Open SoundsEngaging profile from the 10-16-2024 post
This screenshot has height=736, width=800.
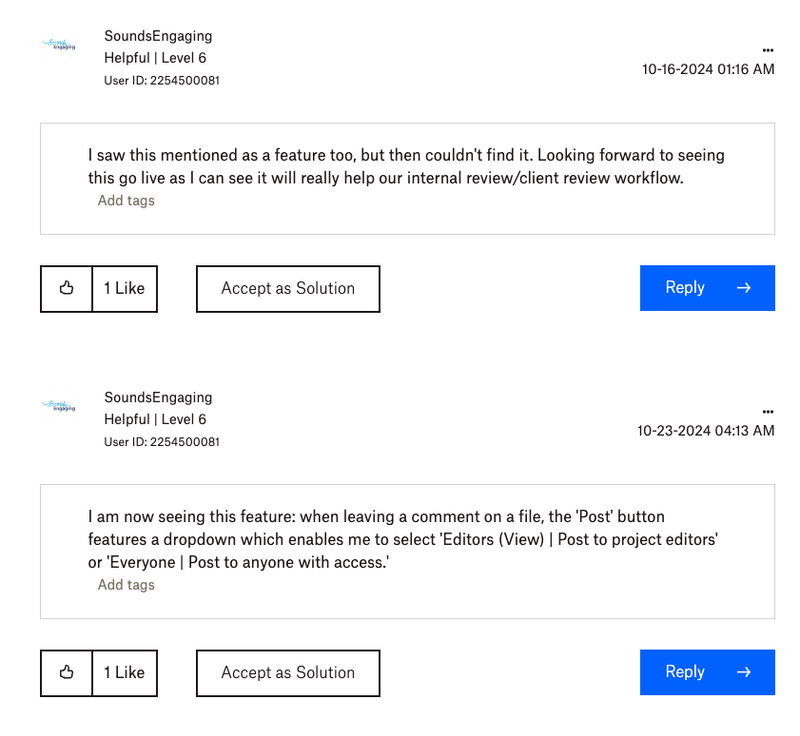158,36
